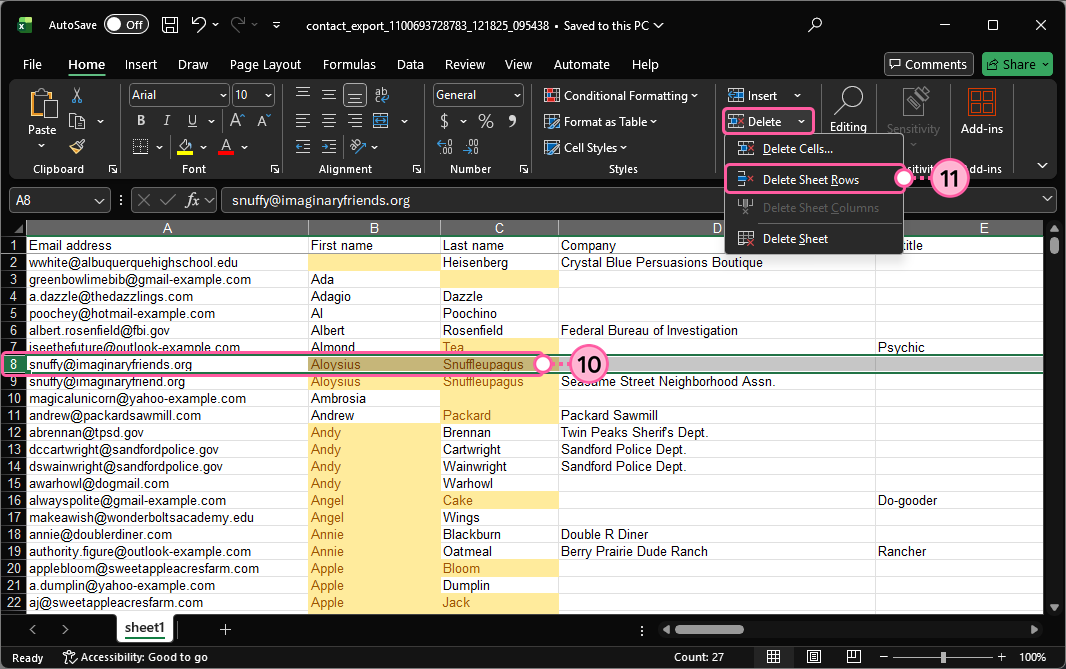
Task: Expand the Name Box dropdown arrow
Action: point(99,200)
